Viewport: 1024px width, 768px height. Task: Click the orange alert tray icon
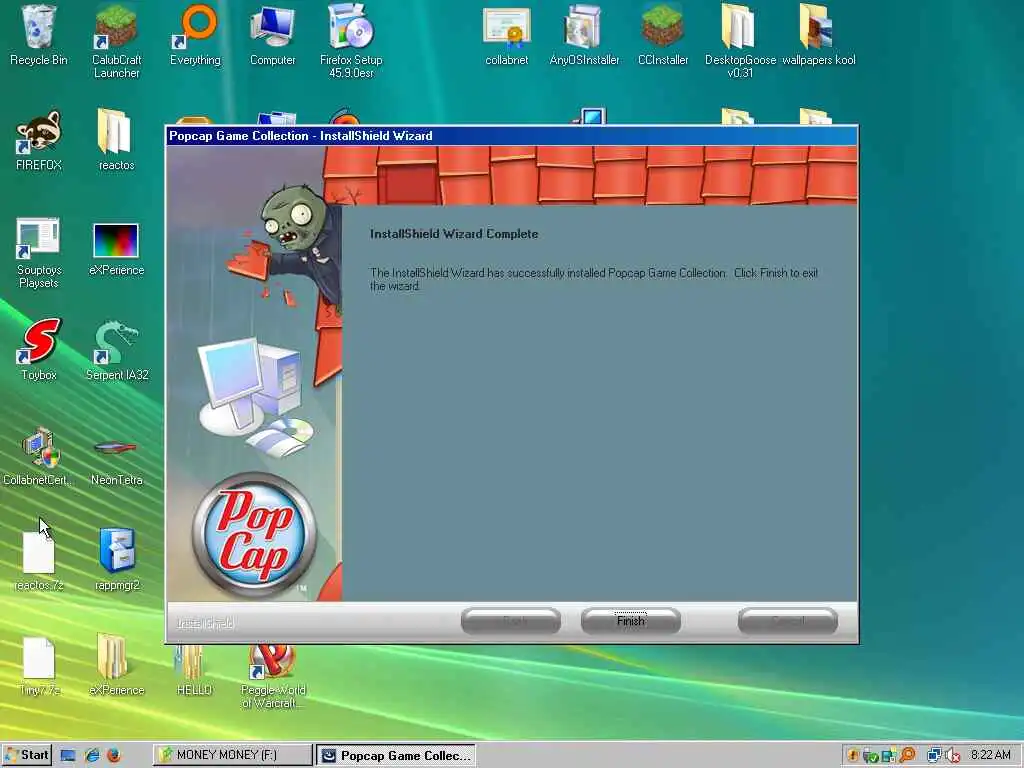click(852, 756)
